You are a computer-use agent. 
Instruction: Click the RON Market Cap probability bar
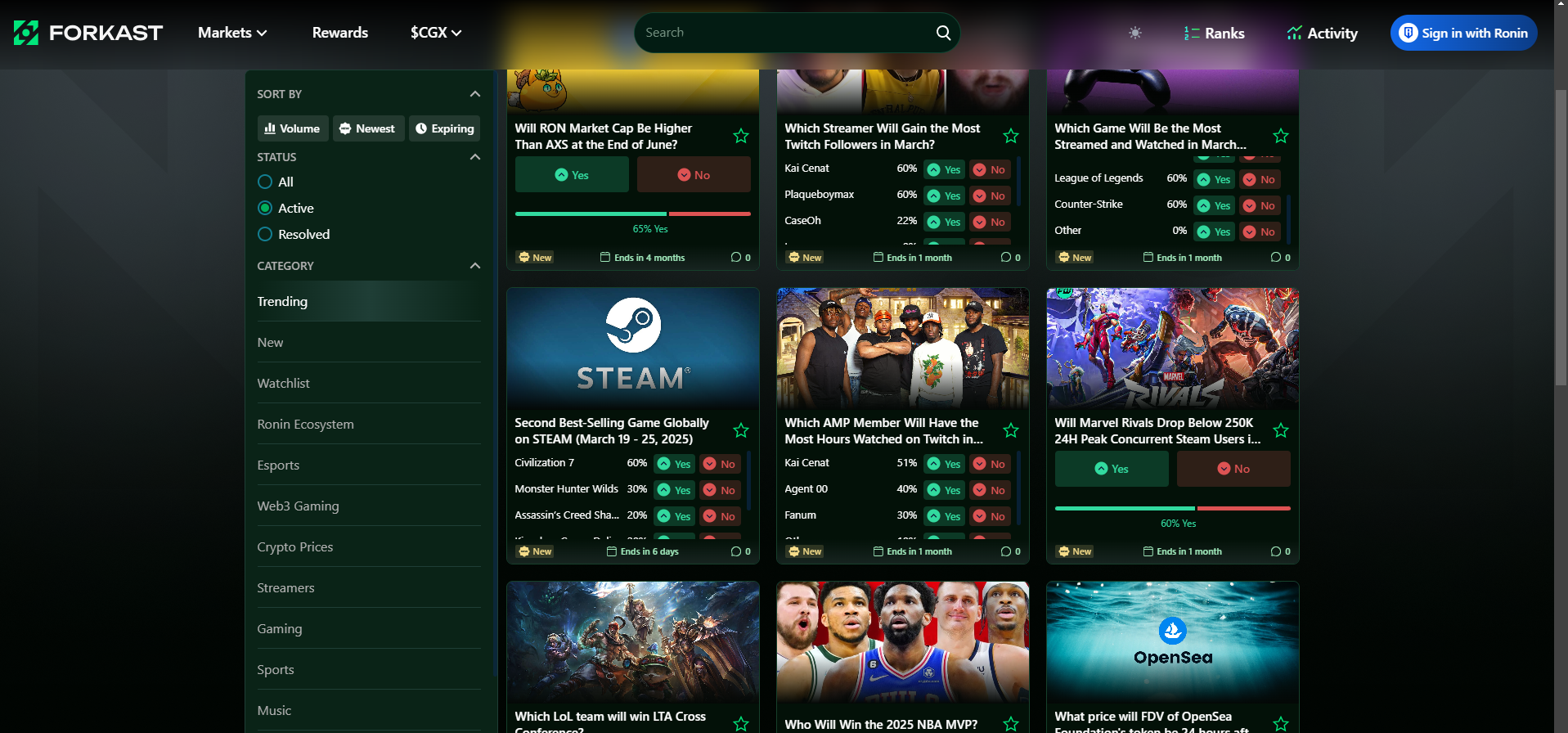click(632, 214)
